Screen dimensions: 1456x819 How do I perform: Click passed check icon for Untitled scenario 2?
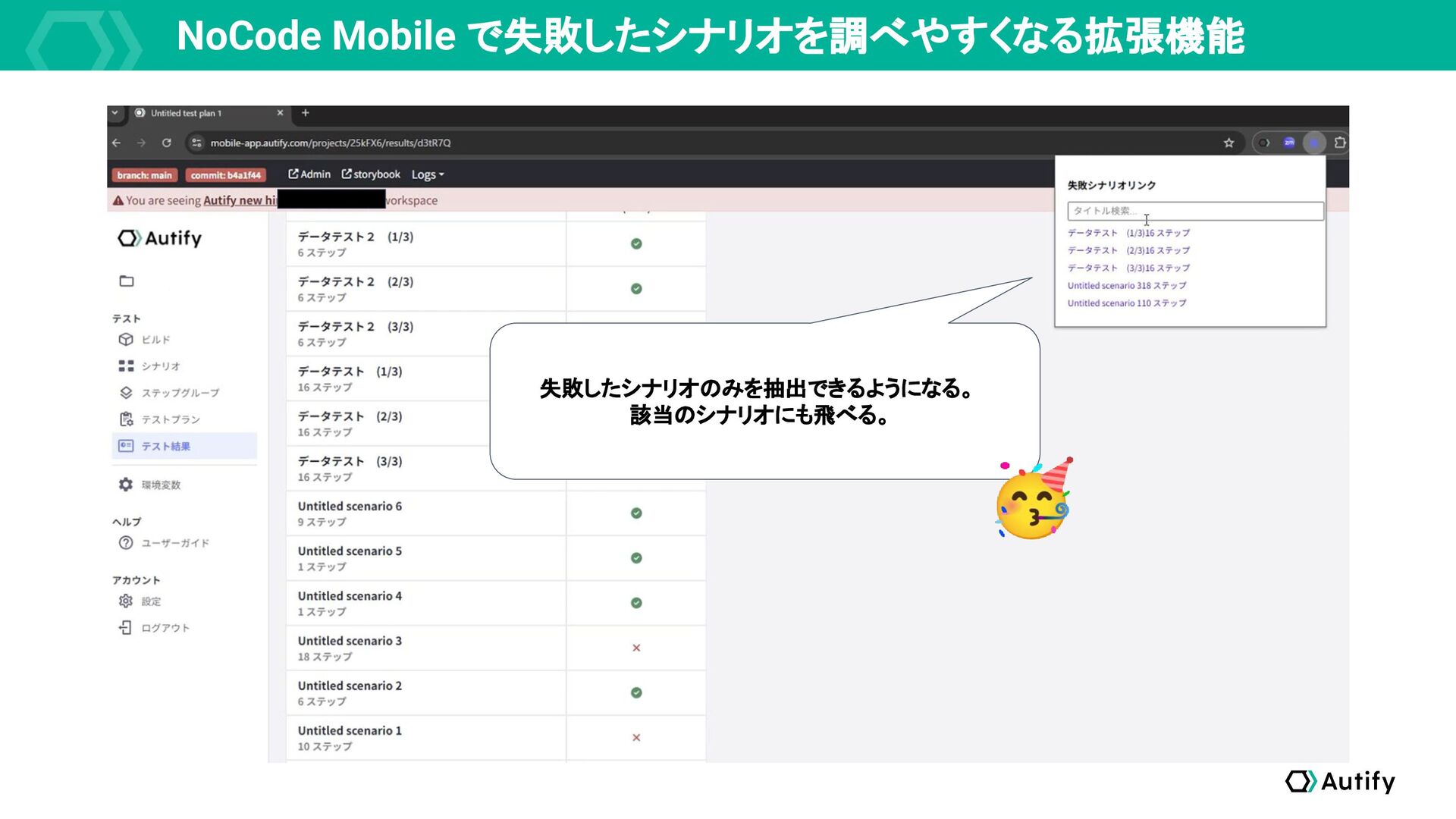(x=636, y=692)
